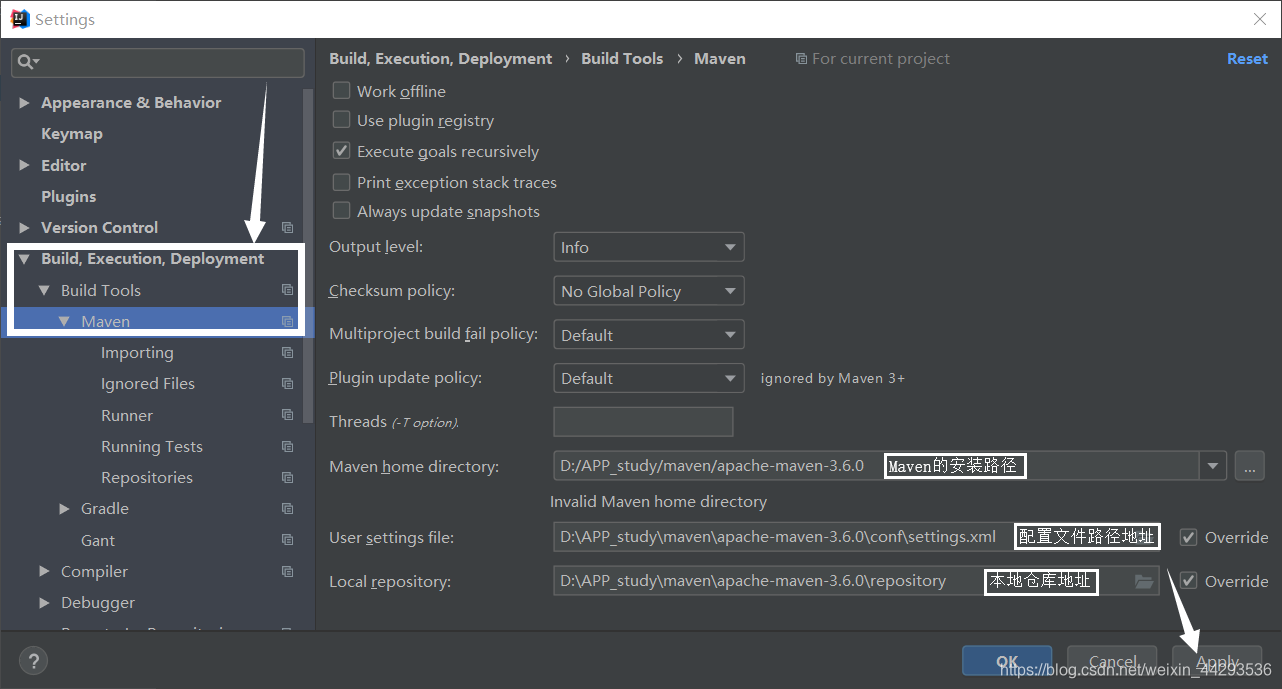This screenshot has width=1282, height=689.
Task: Click project-level icon beside Compiler
Action: point(287,572)
